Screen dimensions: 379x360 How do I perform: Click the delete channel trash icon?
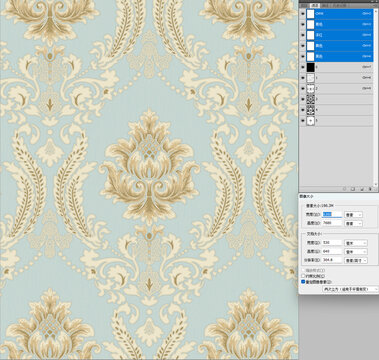370,189
